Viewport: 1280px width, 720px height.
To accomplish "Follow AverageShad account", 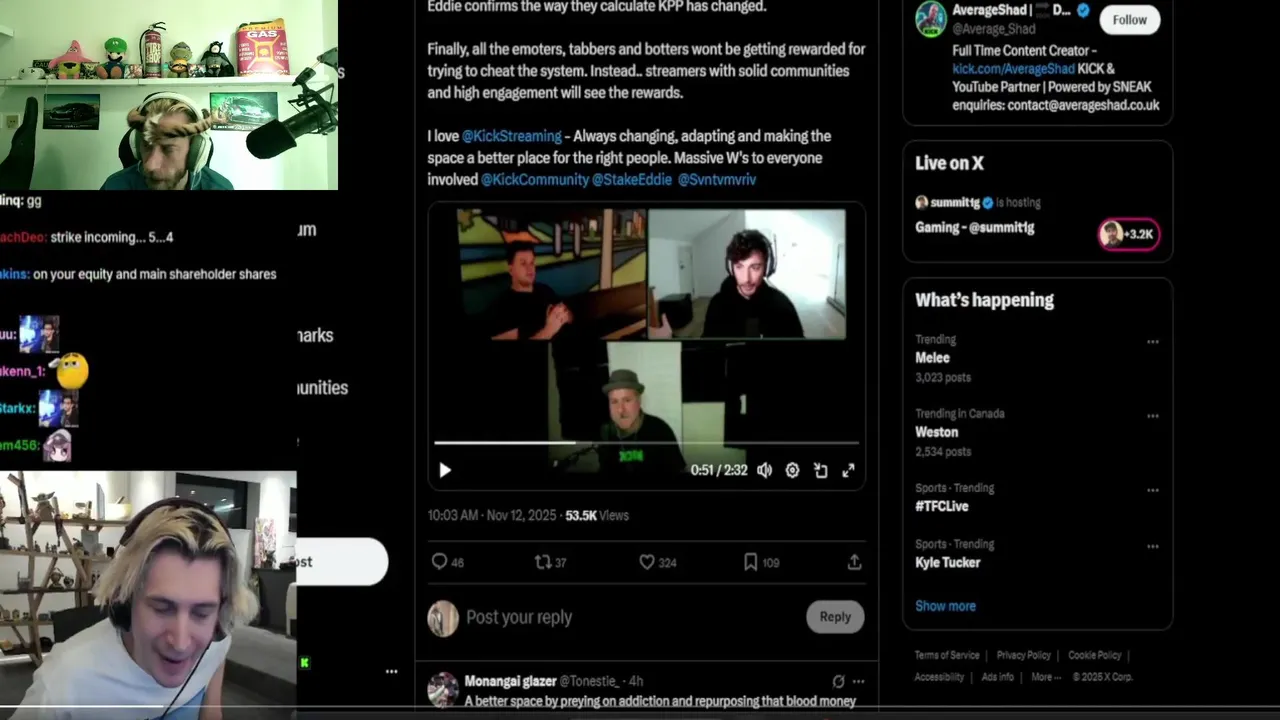I will pyautogui.click(x=1130, y=20).
